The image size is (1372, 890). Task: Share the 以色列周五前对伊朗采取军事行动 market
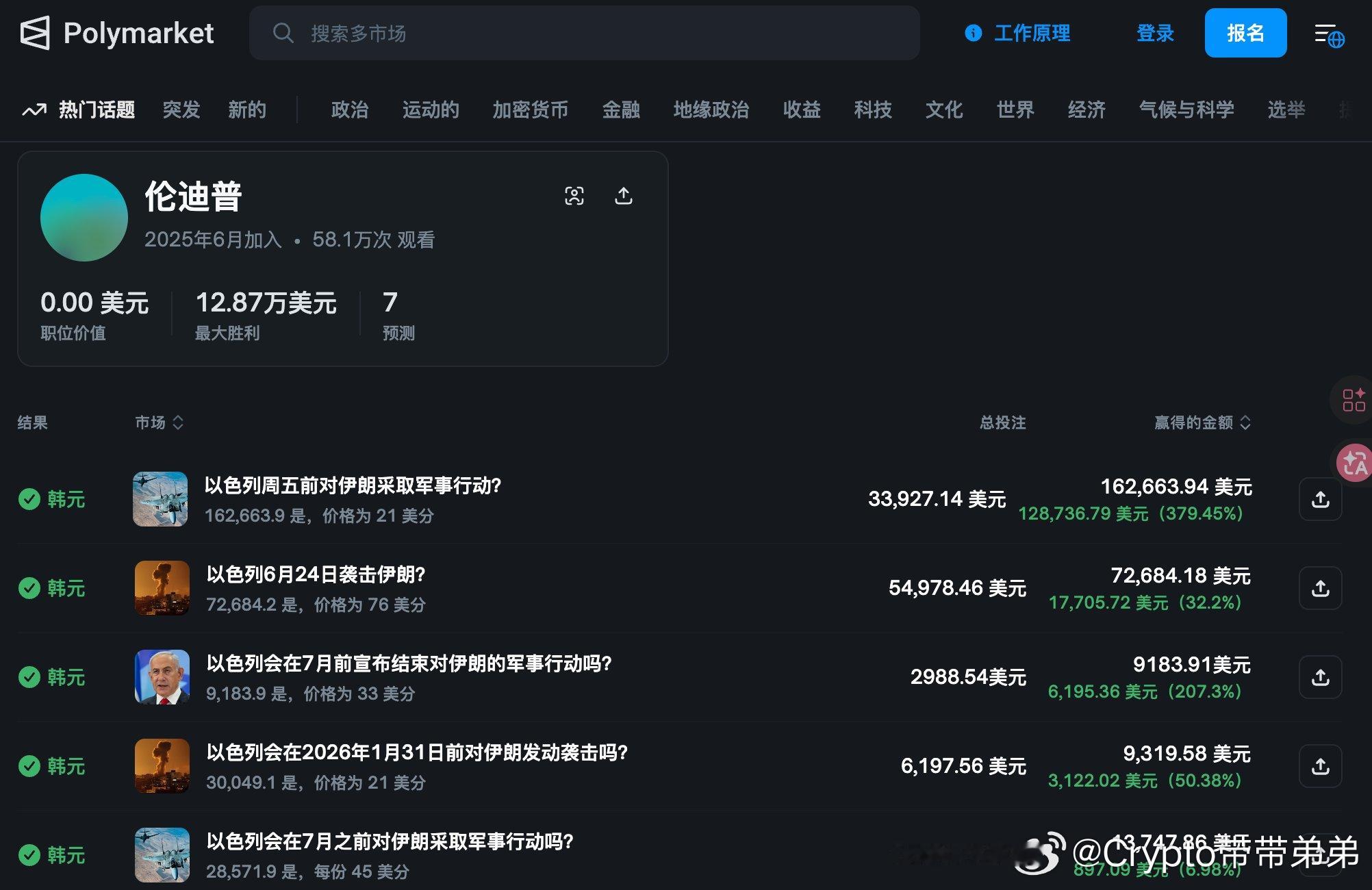[x=1320, y=499]
